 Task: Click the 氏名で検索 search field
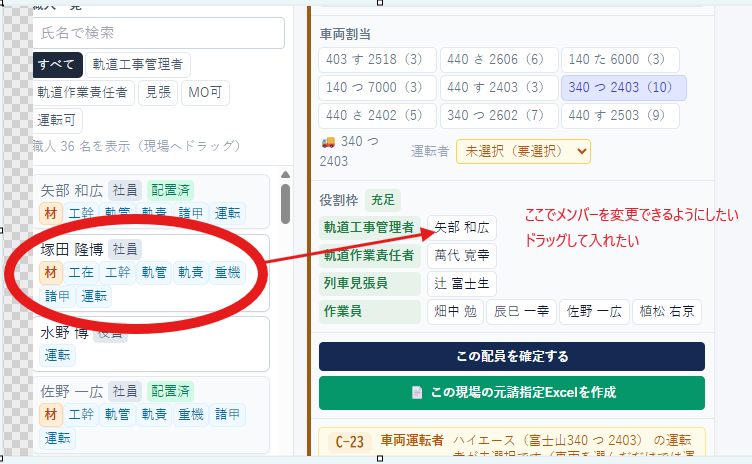coord(159,33)
